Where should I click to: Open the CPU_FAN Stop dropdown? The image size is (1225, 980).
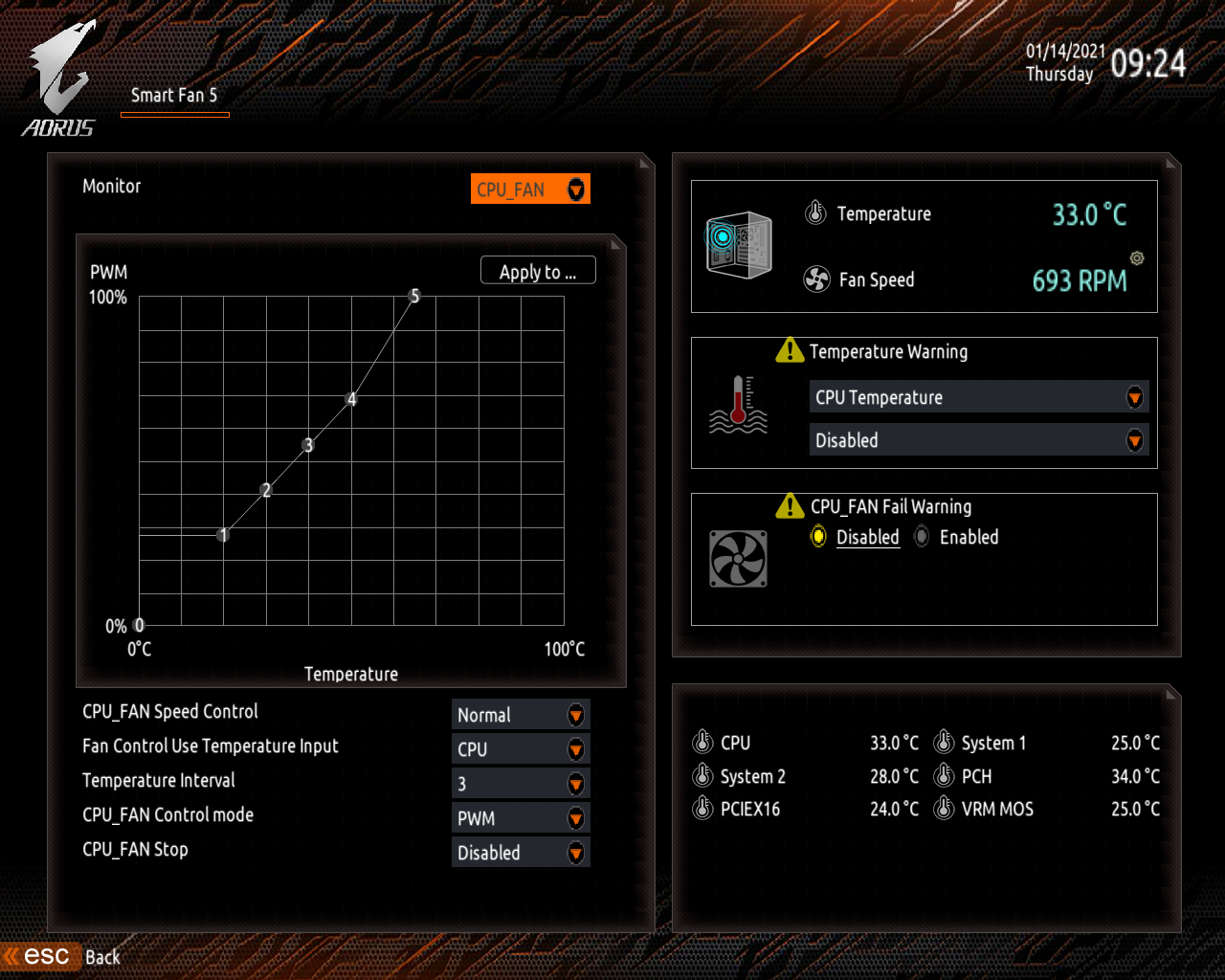pos(521,853)
